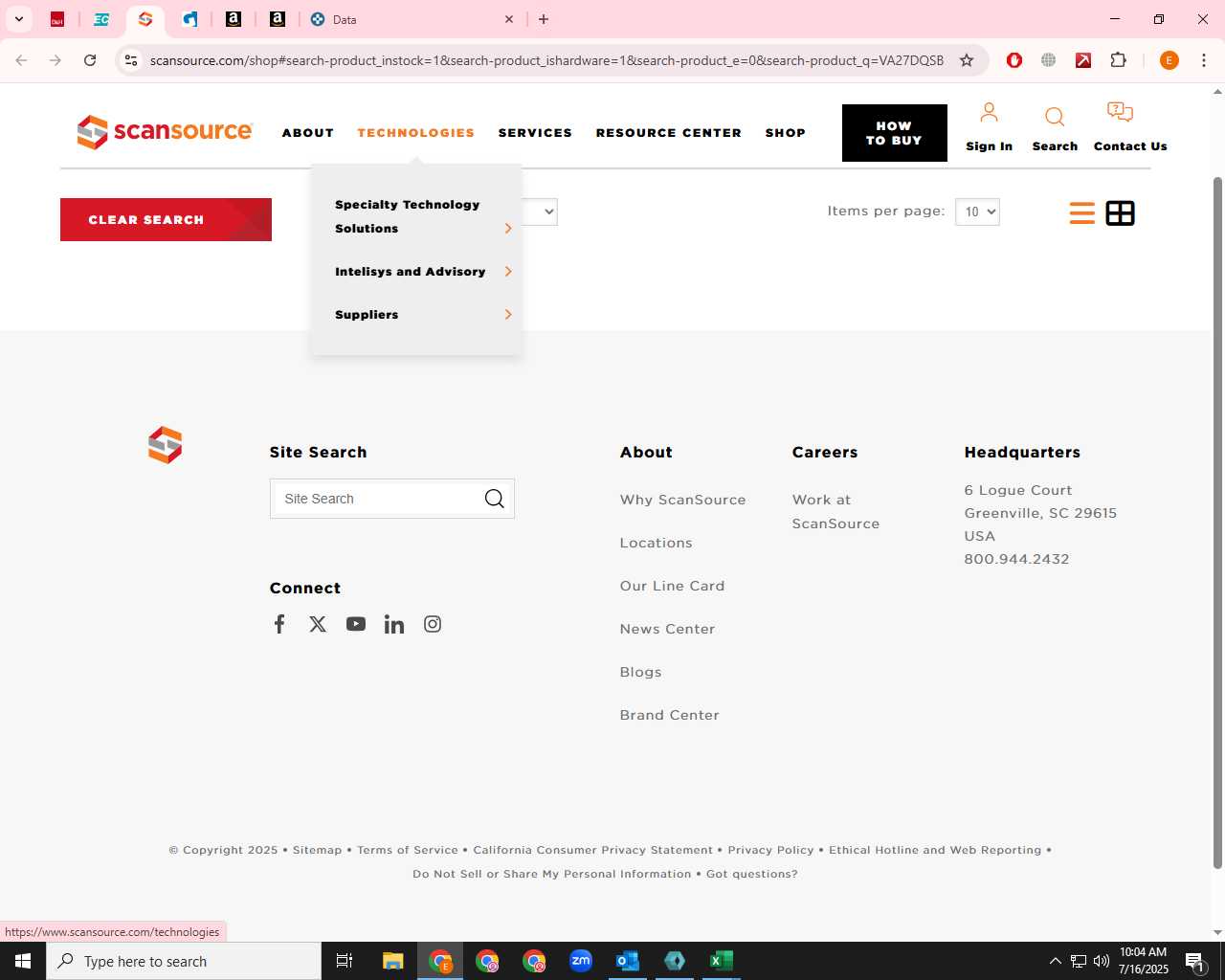The height and width of the screenshot is (980, 1225).
Task: Open Work at ScanSource link
Action: 835,511
